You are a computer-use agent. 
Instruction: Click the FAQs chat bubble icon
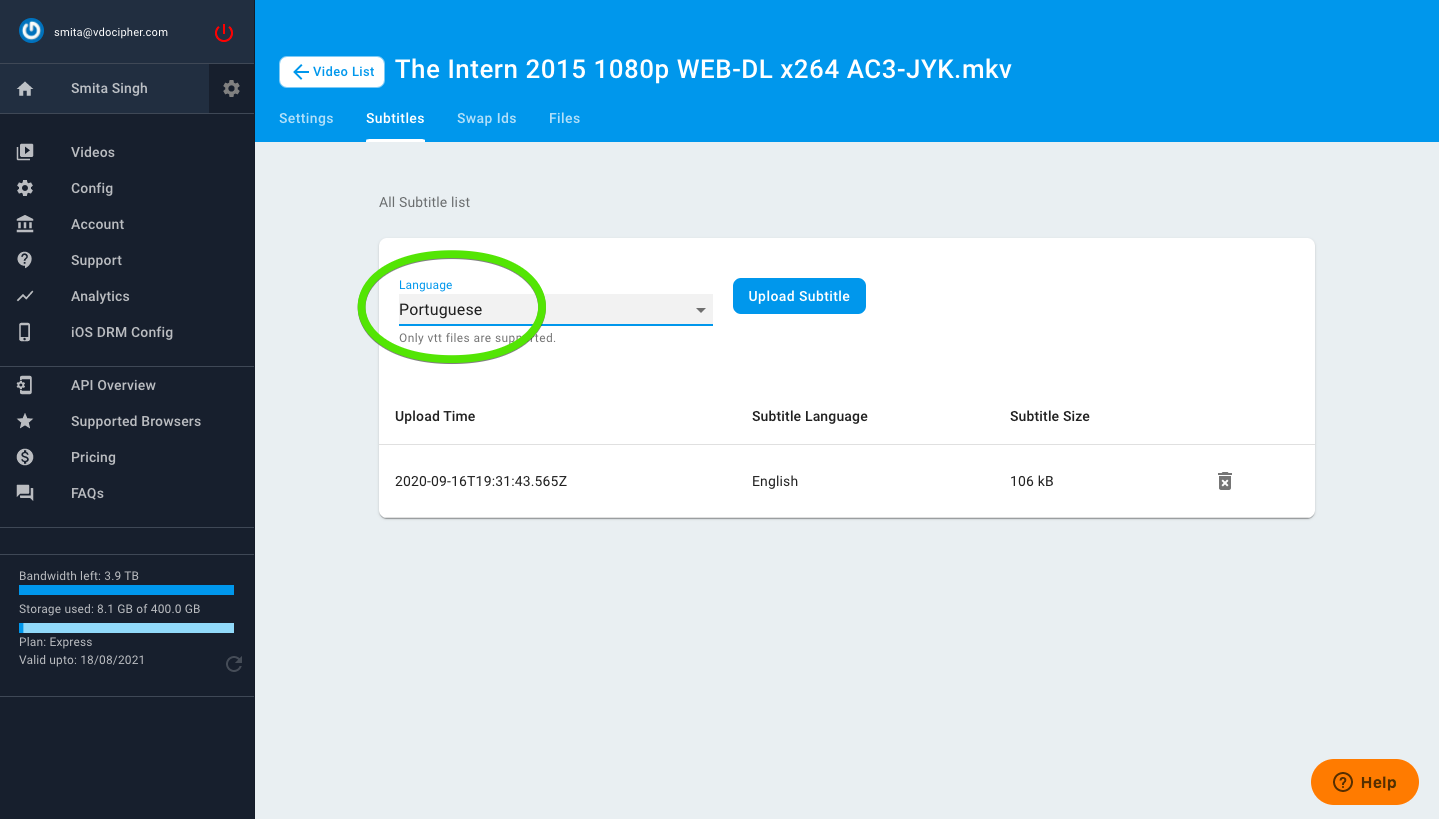[x=25, y=493]
